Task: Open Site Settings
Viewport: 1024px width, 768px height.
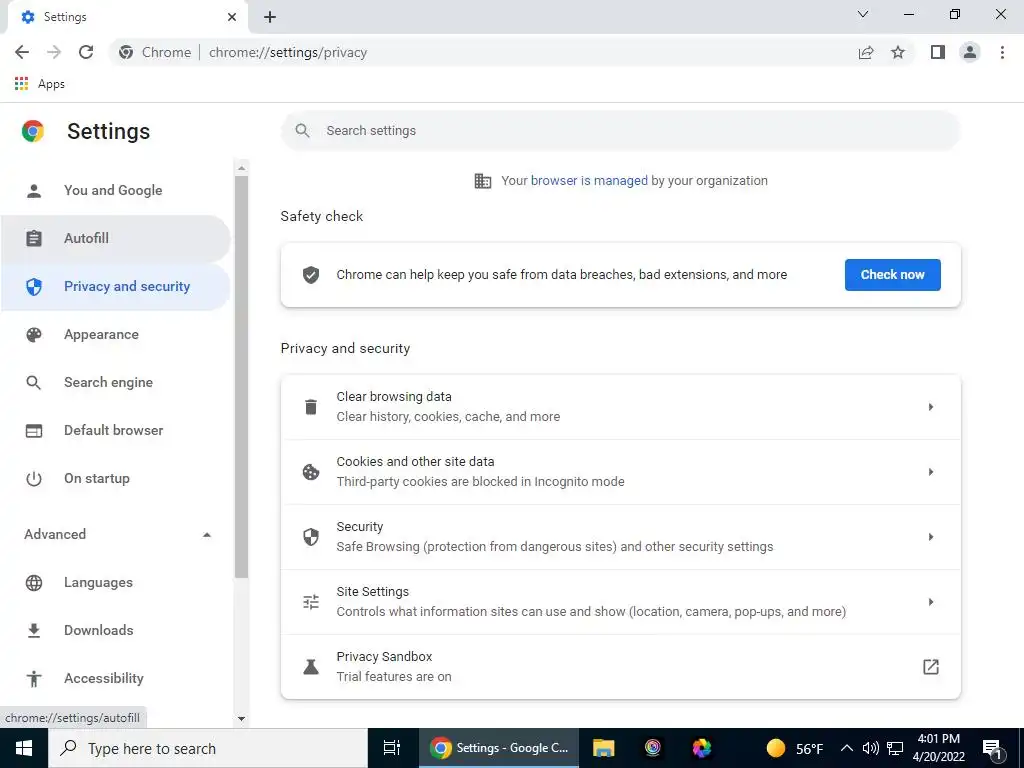Action: 620,601
